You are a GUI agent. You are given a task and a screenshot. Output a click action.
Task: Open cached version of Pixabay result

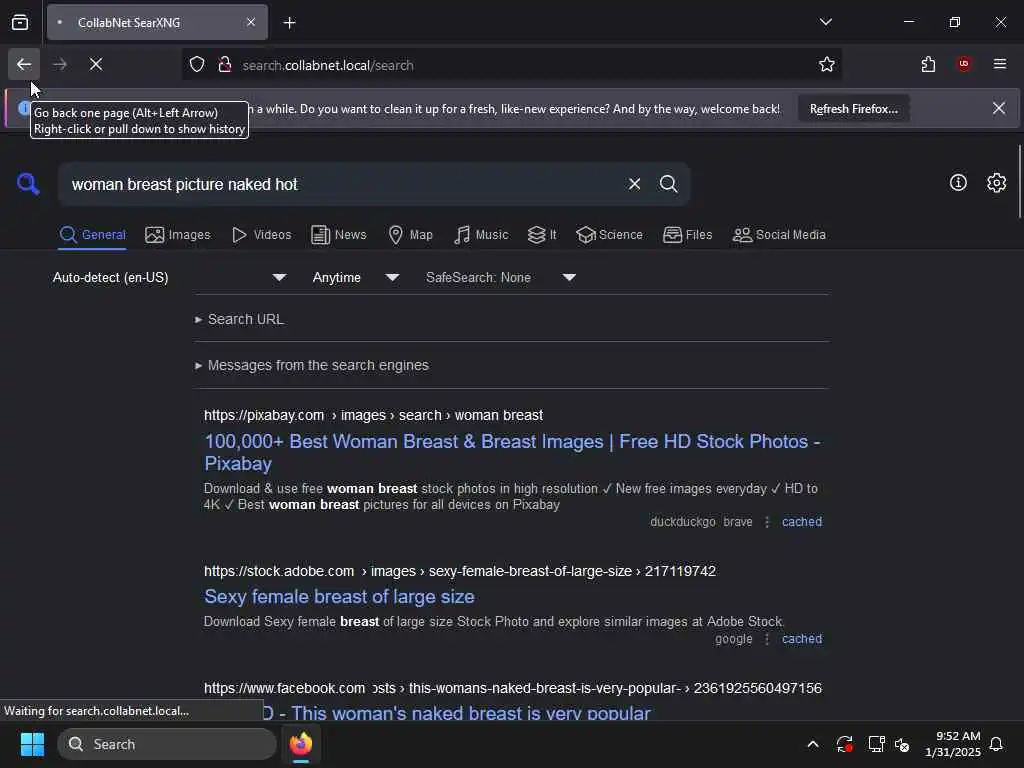click(802, 522)
